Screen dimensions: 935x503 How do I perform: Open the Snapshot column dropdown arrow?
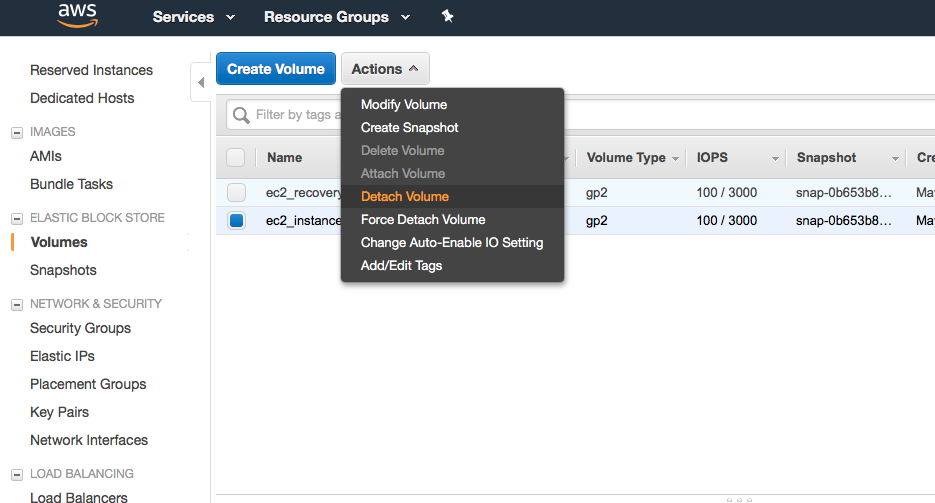[x=895, y=159]
